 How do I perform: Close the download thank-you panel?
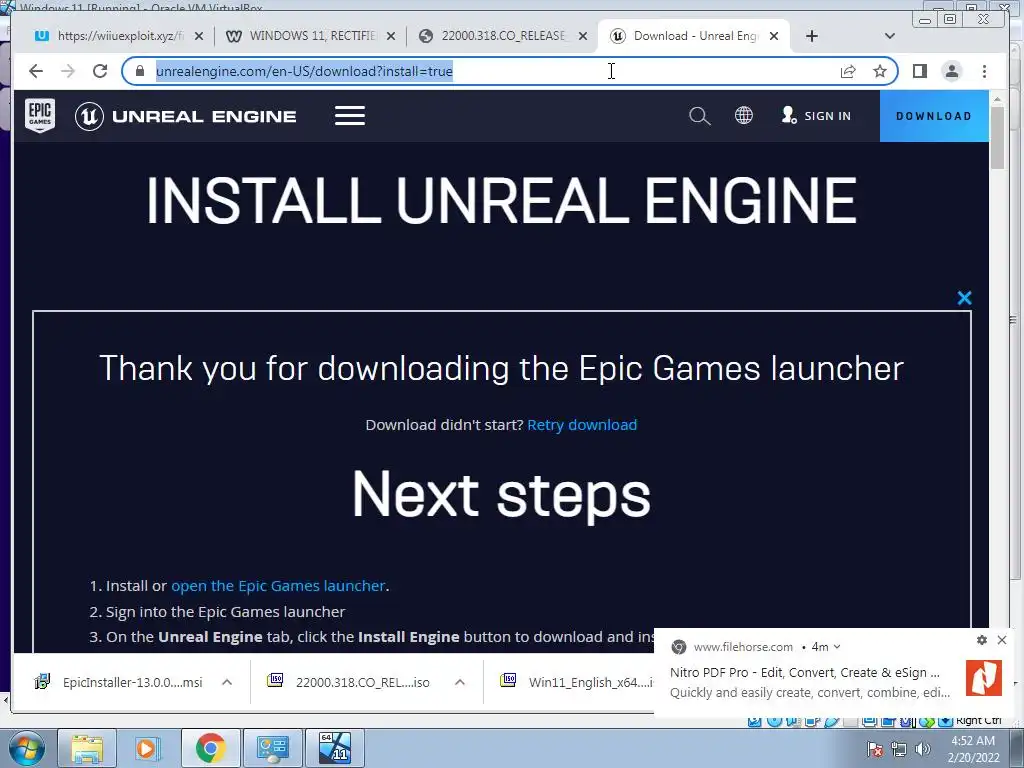[x=964, y=298]
